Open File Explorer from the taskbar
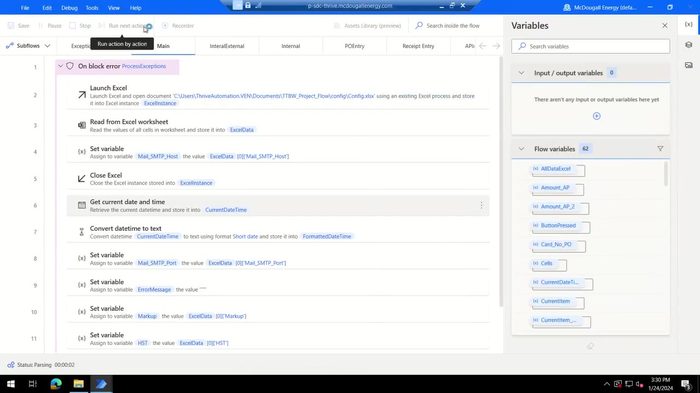 [79, 384]
